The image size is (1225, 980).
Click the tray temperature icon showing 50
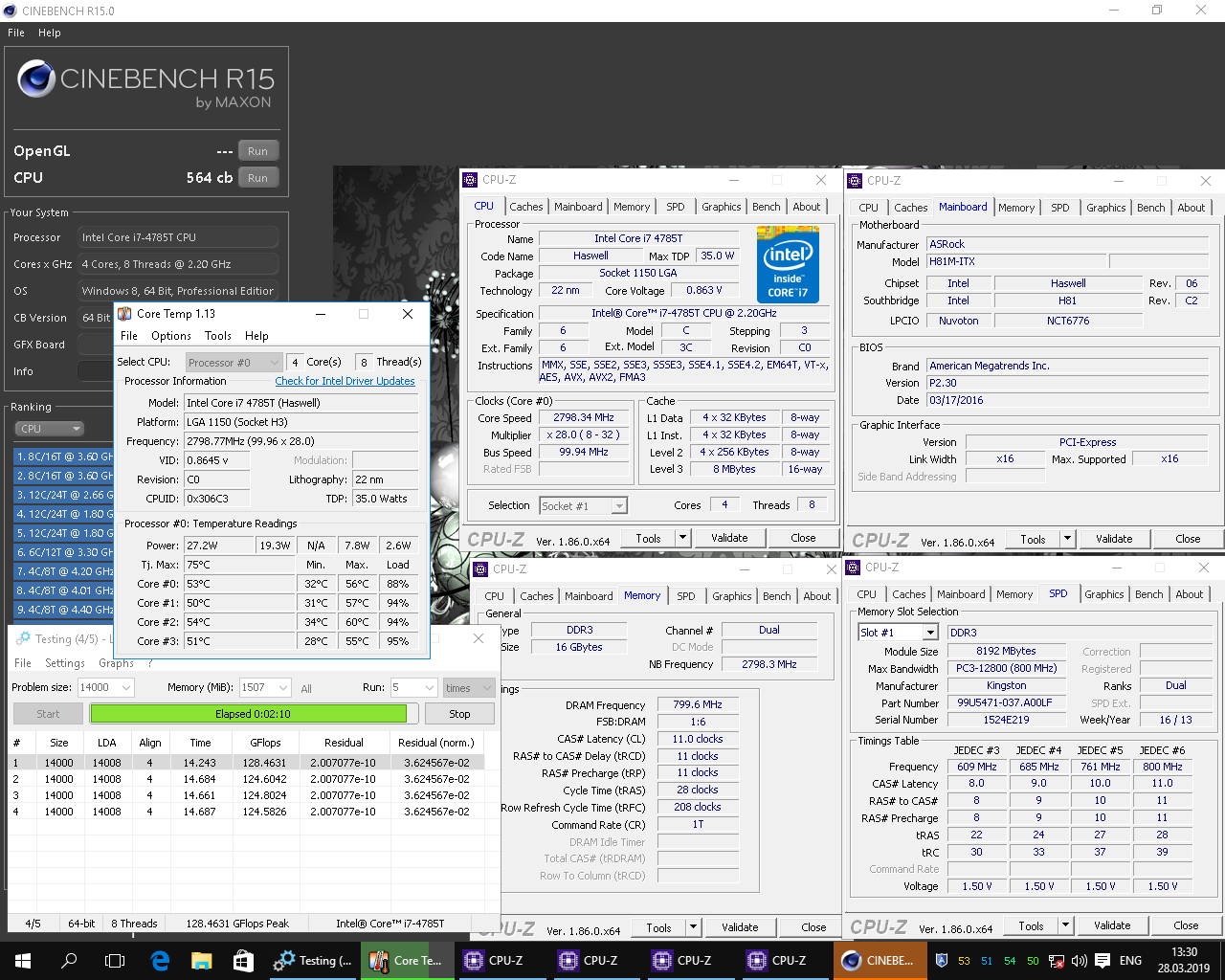coord(1033,961)
